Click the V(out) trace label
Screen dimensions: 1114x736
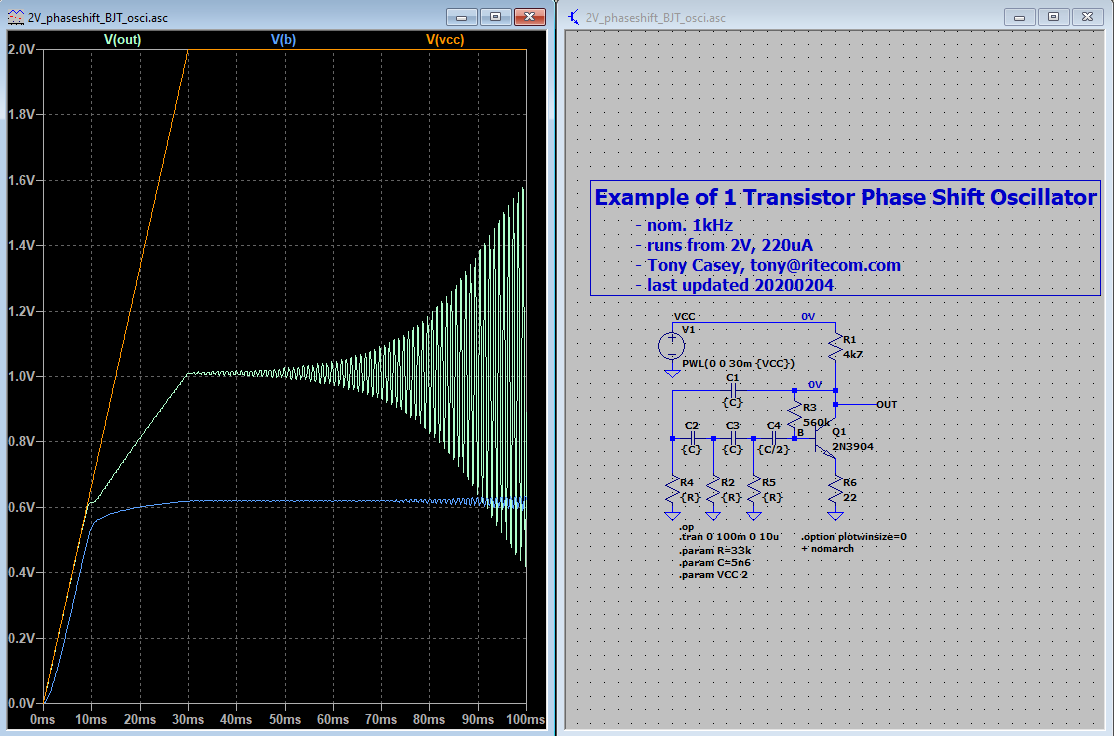(x=122, y=40)
